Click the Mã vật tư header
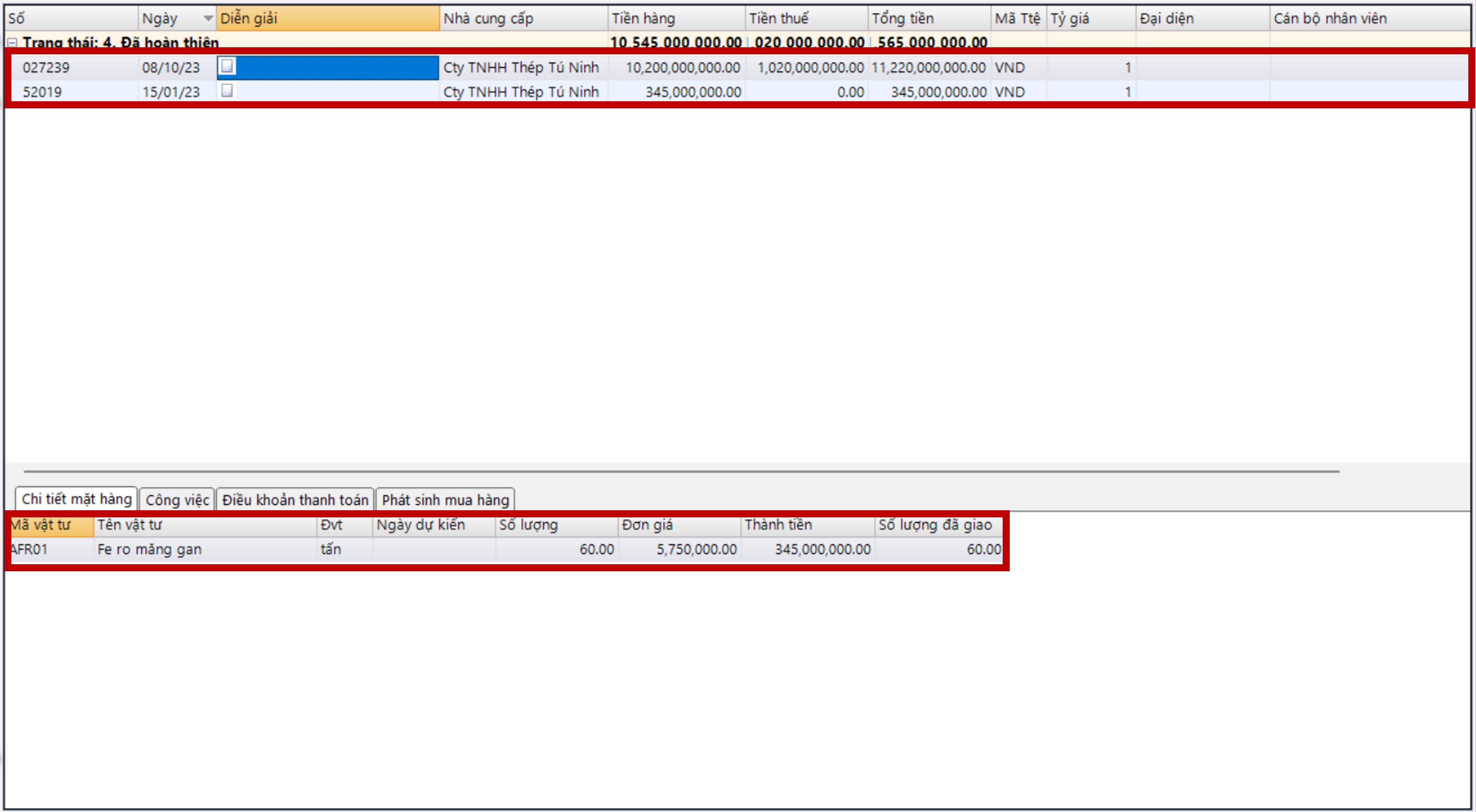1476x812 pixels. tap(50, 525)
